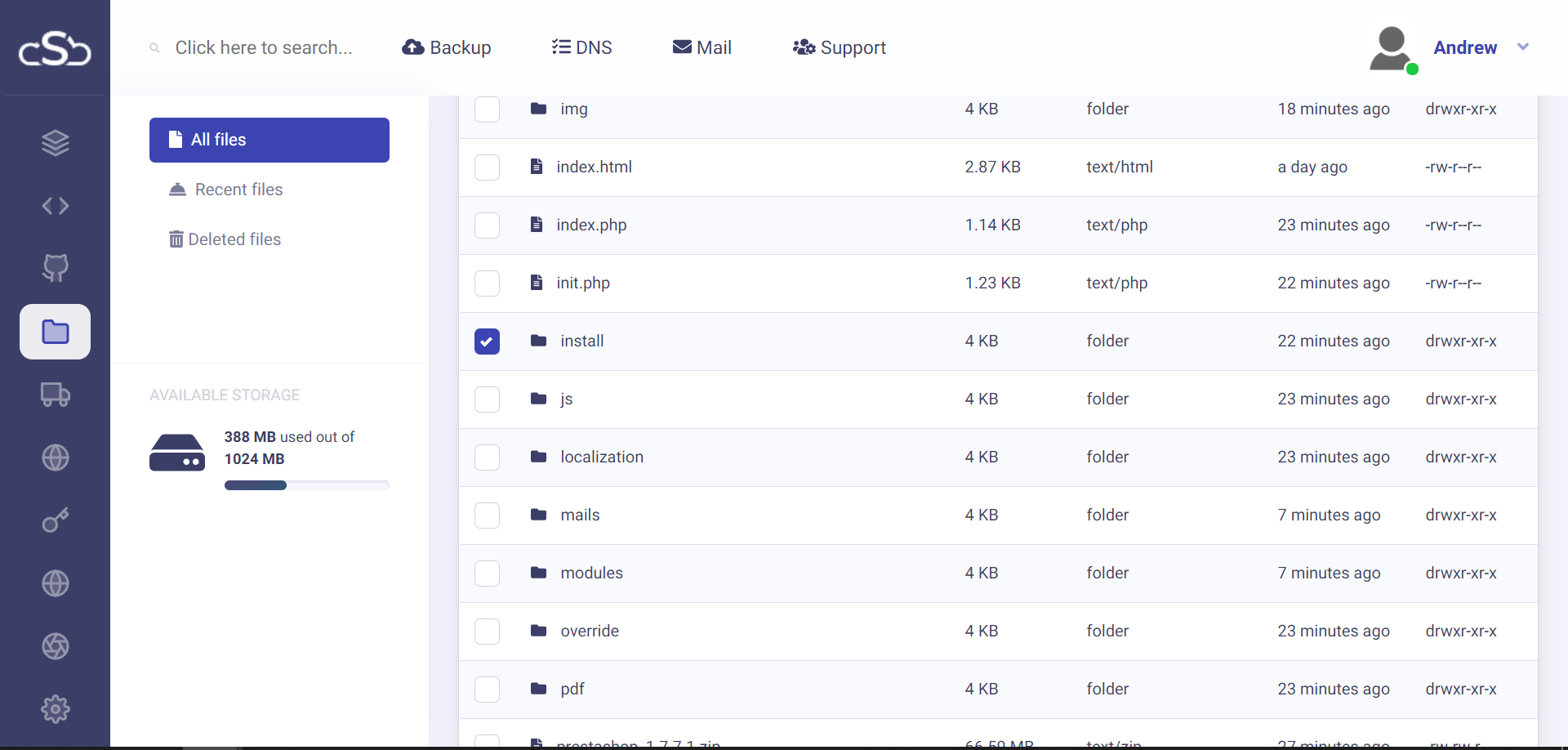The image size is (1568, 750).
Task: Open the GitHub sidebar icon
Action: point(55,268)
